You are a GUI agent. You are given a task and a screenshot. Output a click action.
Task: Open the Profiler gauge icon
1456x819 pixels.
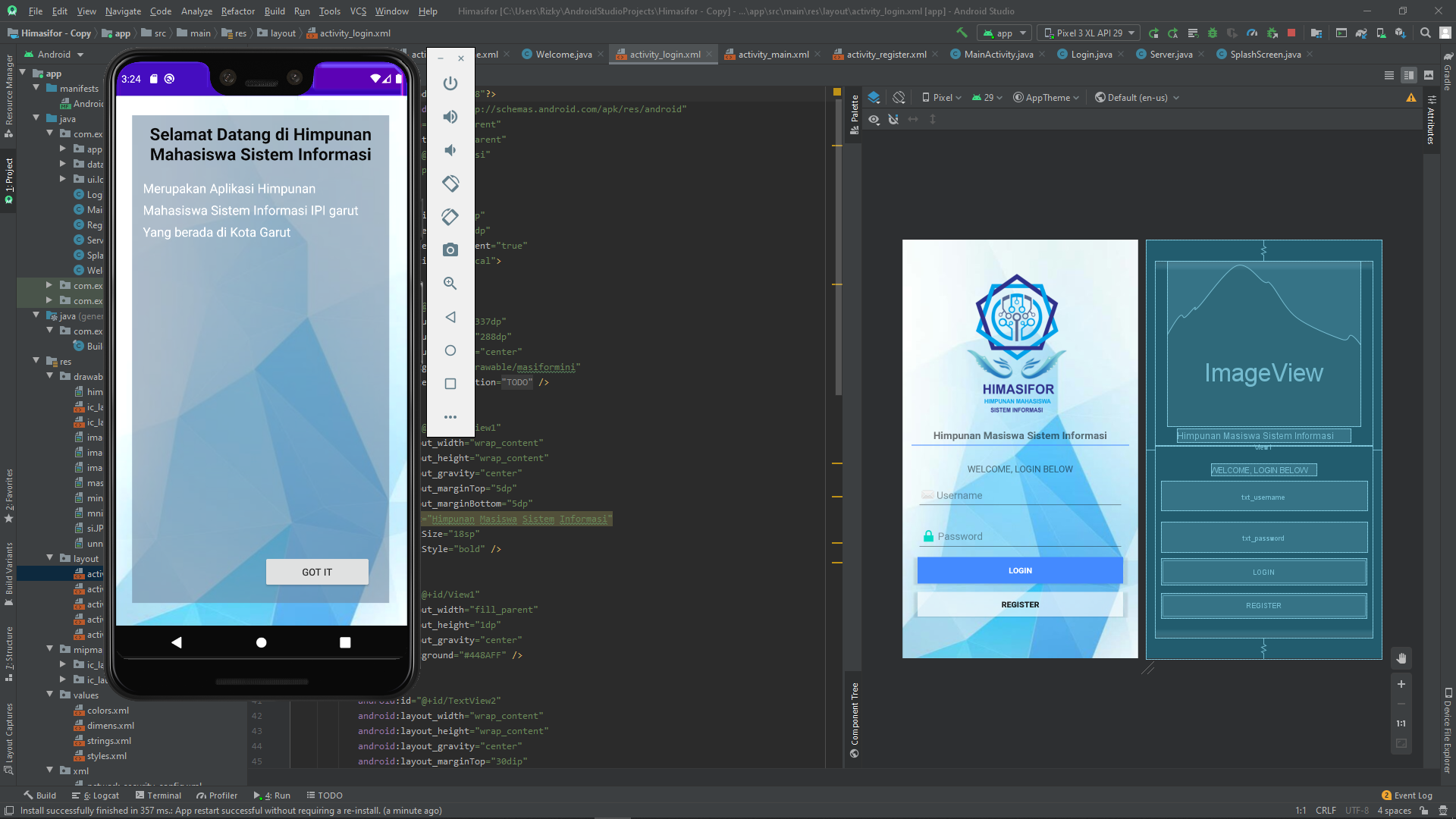pyautogui.click(x=1252, y=33)
